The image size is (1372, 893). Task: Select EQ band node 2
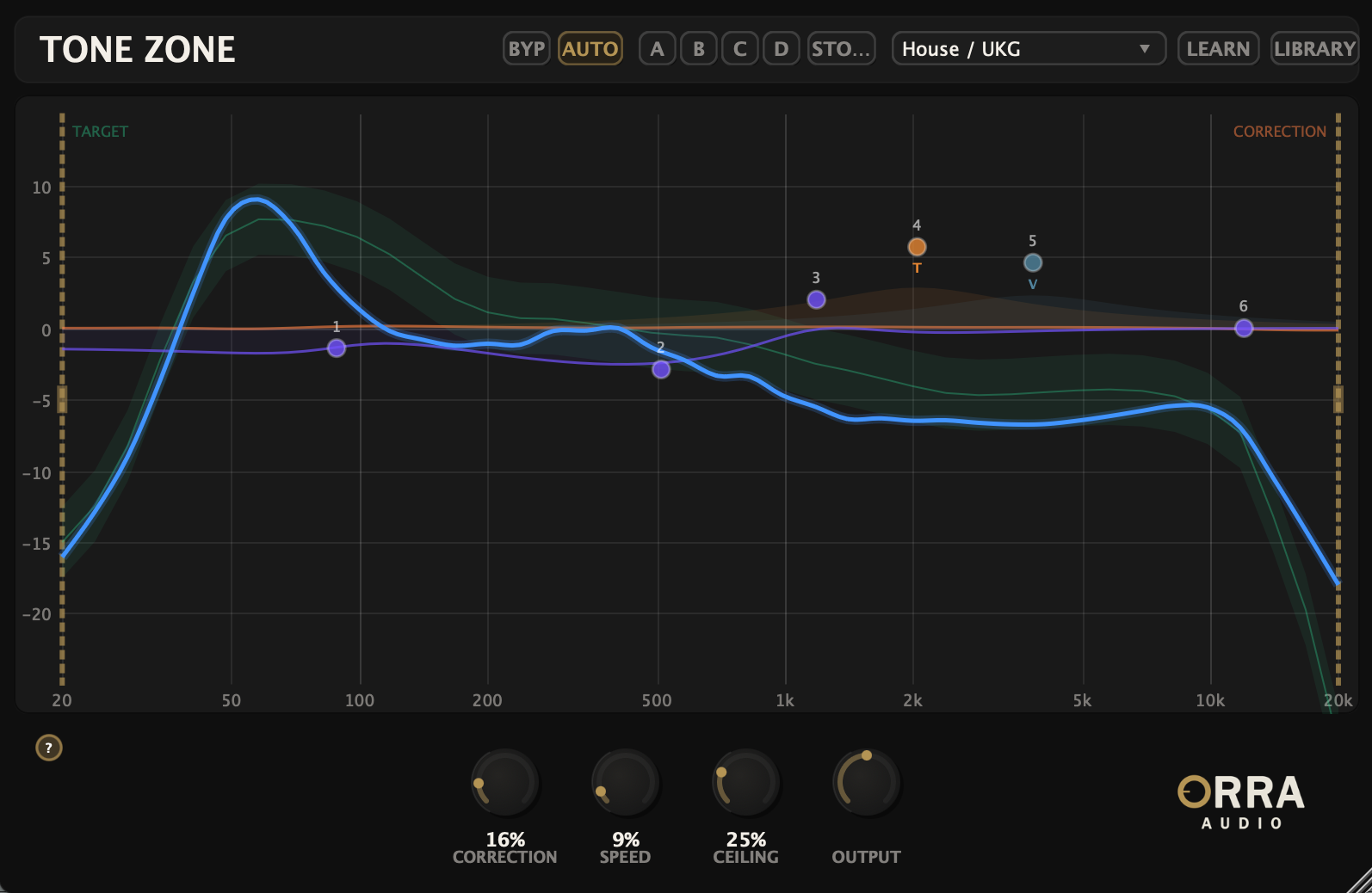pos(661,369)
